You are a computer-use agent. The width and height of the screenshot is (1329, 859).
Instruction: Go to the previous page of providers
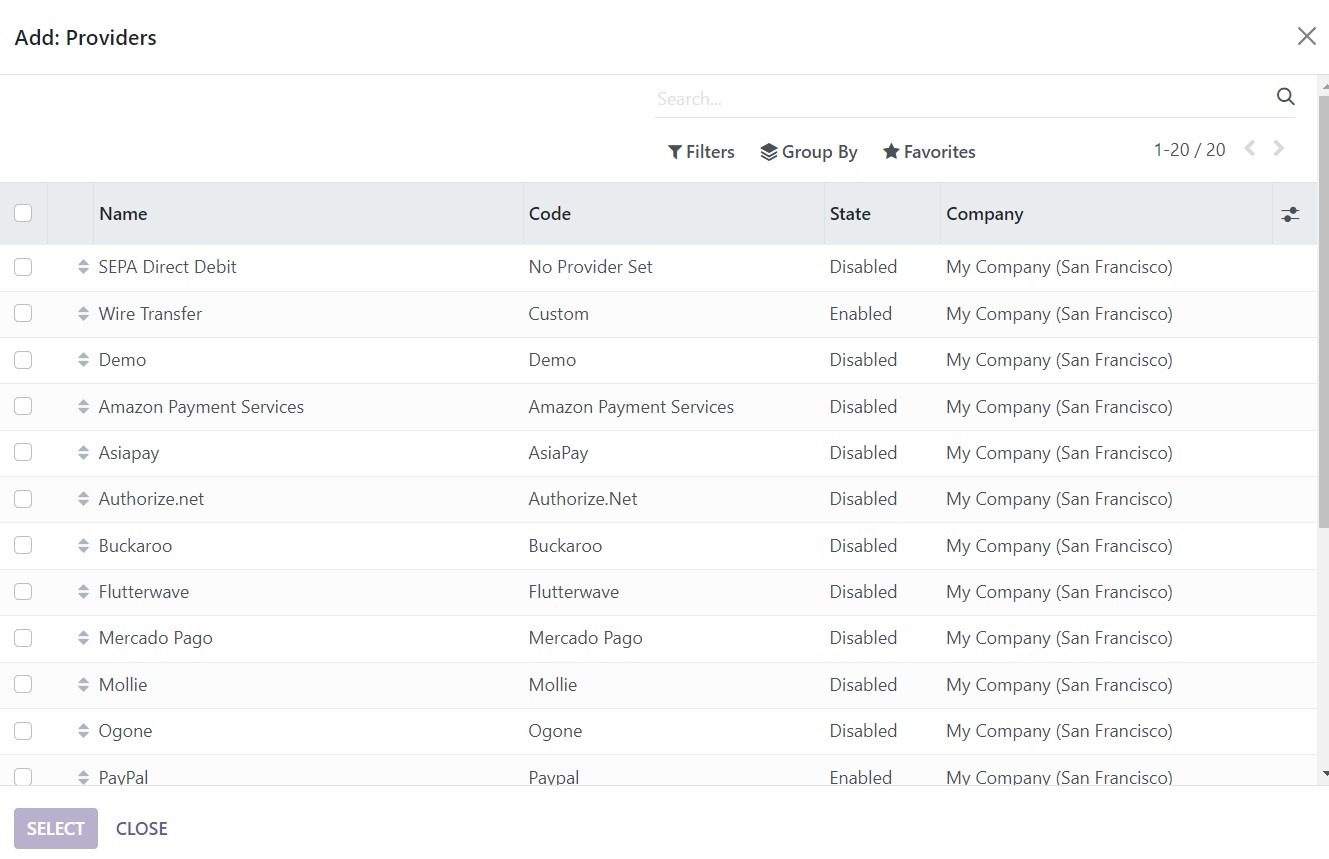click(1250, 148)
